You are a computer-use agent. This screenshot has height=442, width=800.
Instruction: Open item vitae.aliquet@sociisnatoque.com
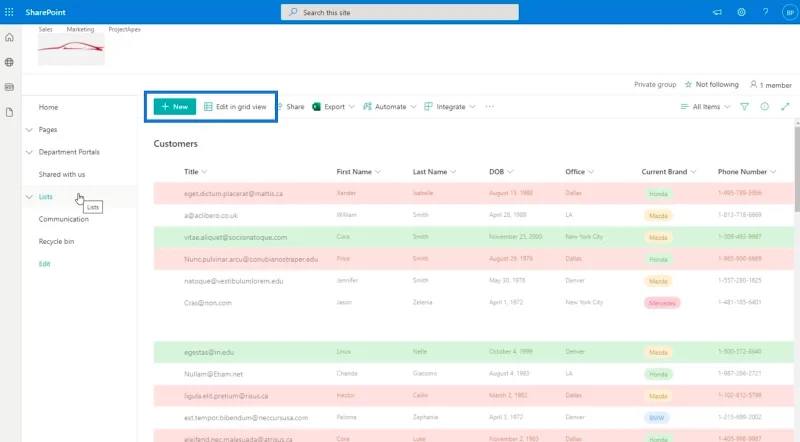pyautogui.click(x=236, y=237)
